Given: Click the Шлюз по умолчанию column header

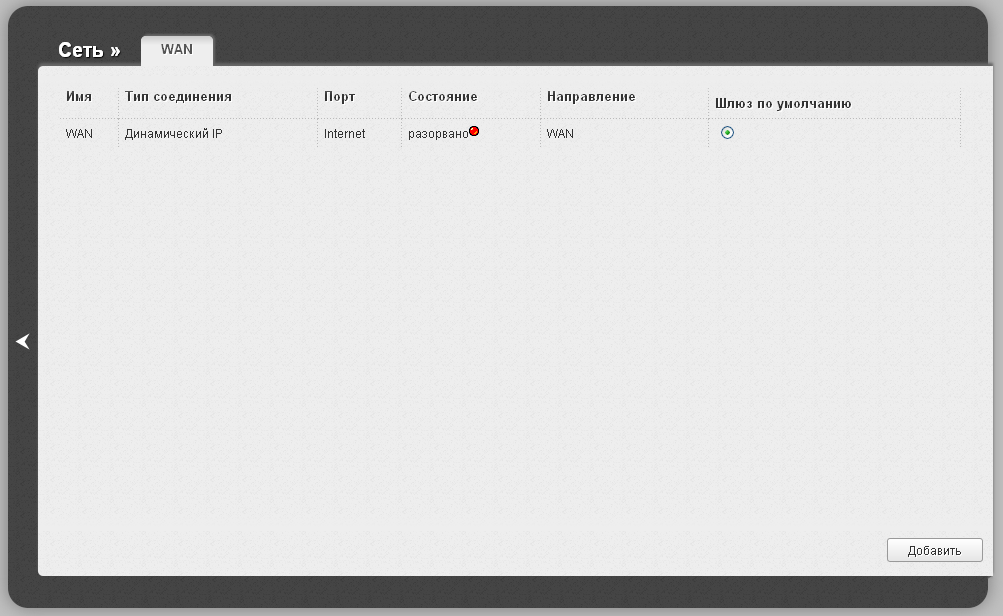Looking at the screenshot, I should 782,103.
